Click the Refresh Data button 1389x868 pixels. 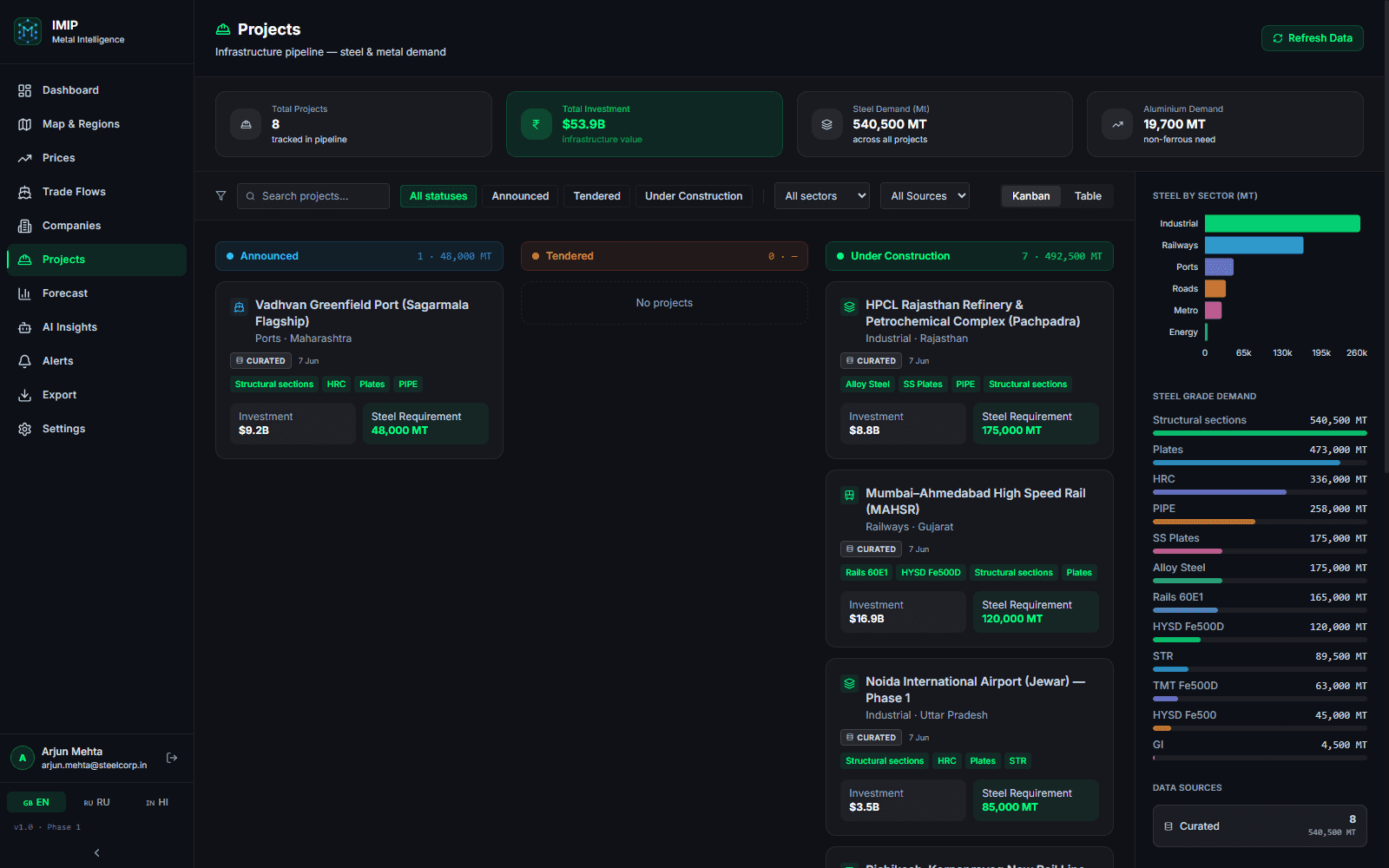tap(1312, 38)
